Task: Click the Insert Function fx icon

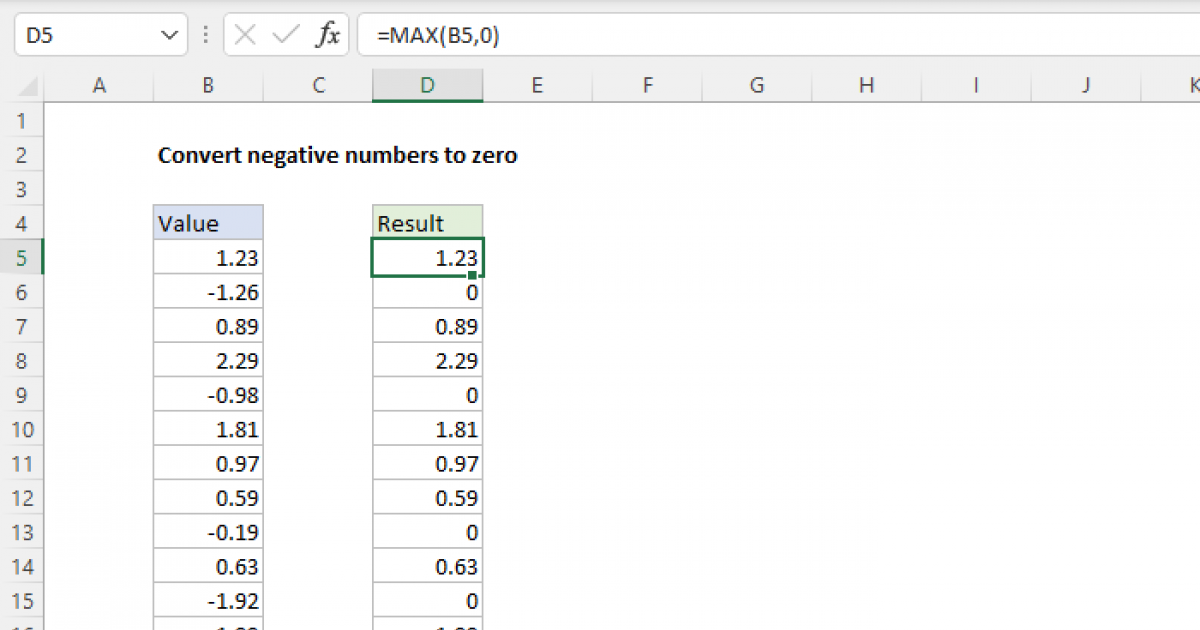Action: pyautogui.click(x=327, y=36)
